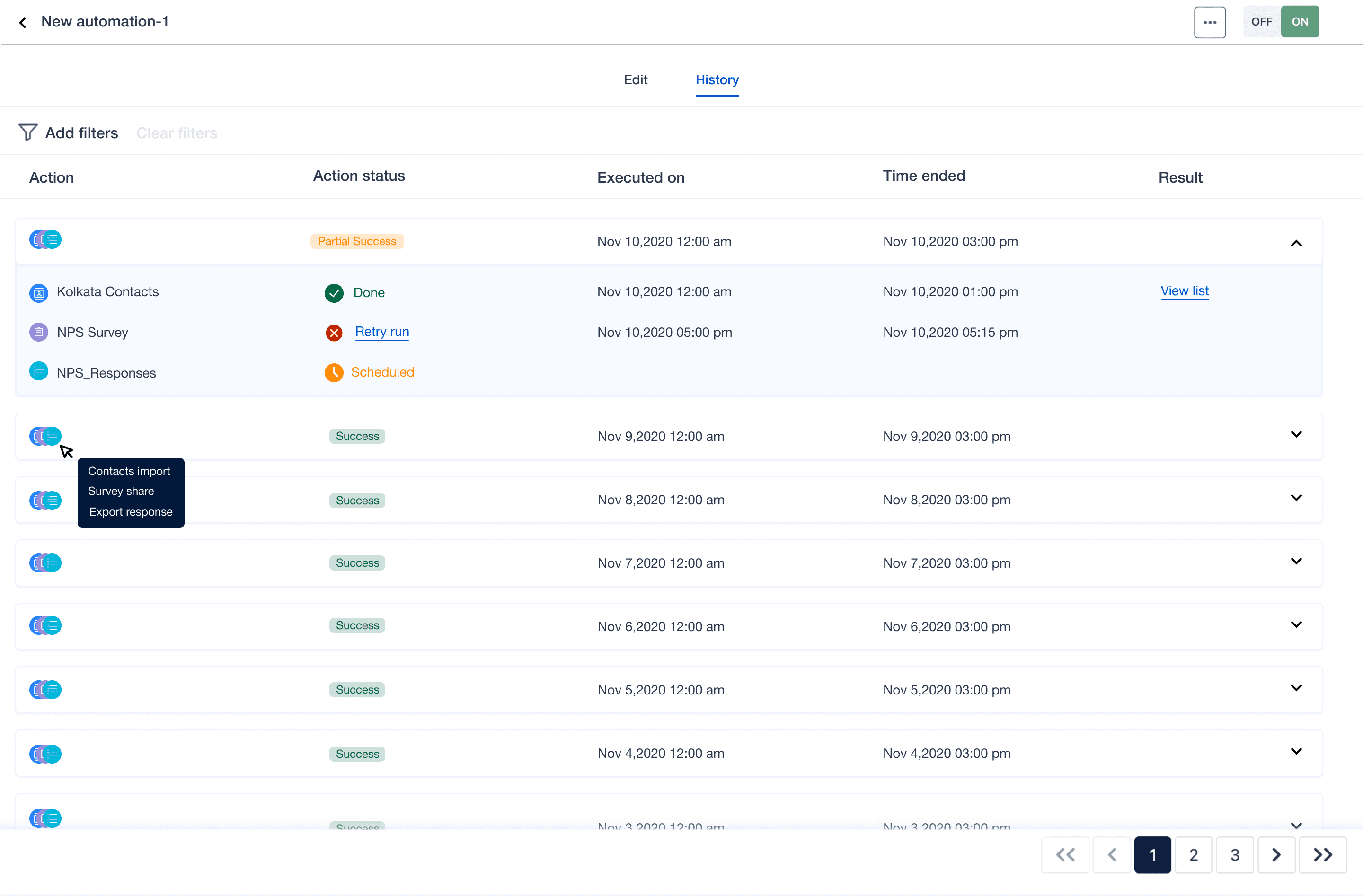Viewport: 1363px width, 896px height.
Task: Click the green Done checkmark icon
Action: [x=333, y=292]
